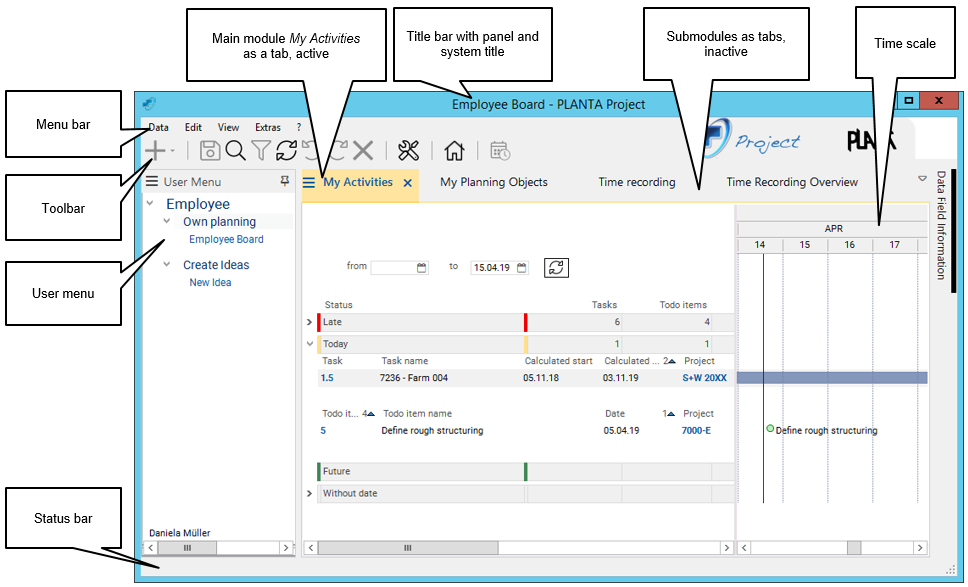Open Employee Board link in user menu
Image resolution: width=968 pixels, height=587 pixels.
point(226,239)
